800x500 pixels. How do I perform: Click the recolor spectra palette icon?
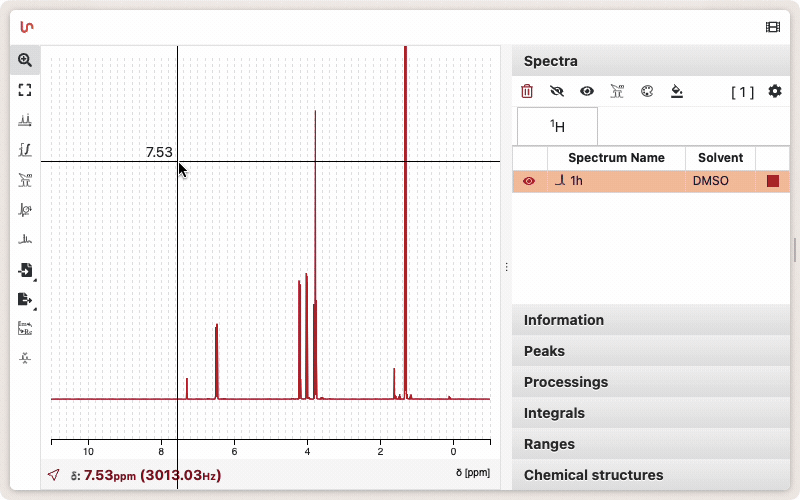[x=646, y=92]
